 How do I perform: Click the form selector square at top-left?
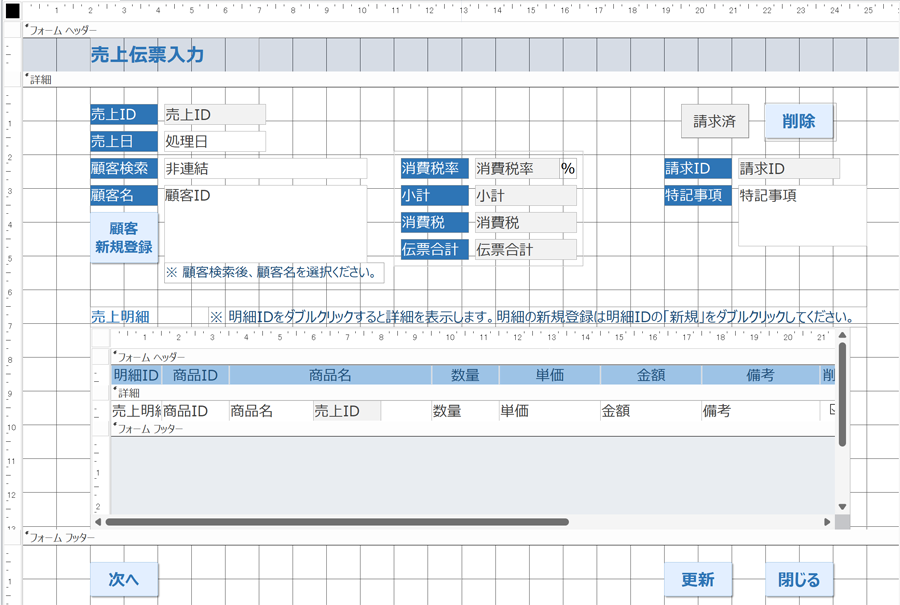(12, 11)
